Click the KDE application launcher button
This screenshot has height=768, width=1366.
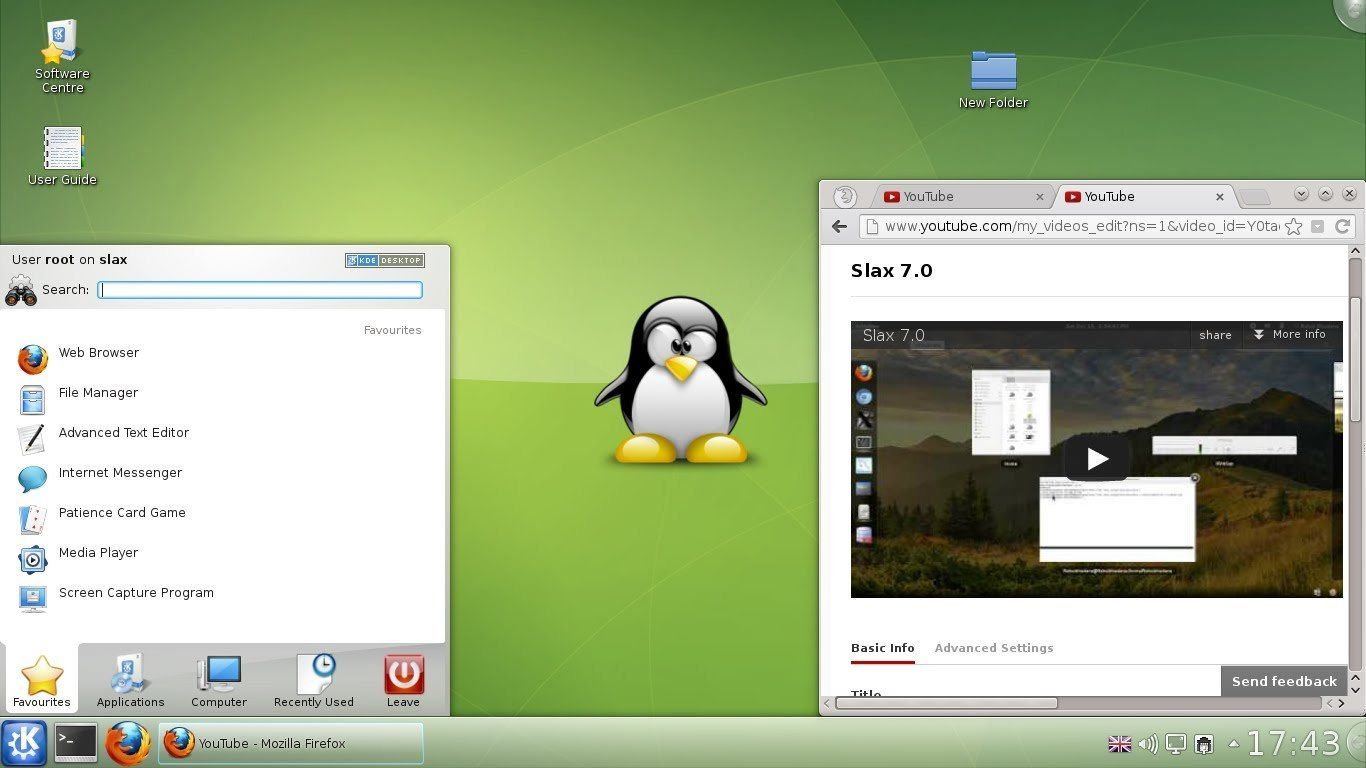[x=24, y=743]
